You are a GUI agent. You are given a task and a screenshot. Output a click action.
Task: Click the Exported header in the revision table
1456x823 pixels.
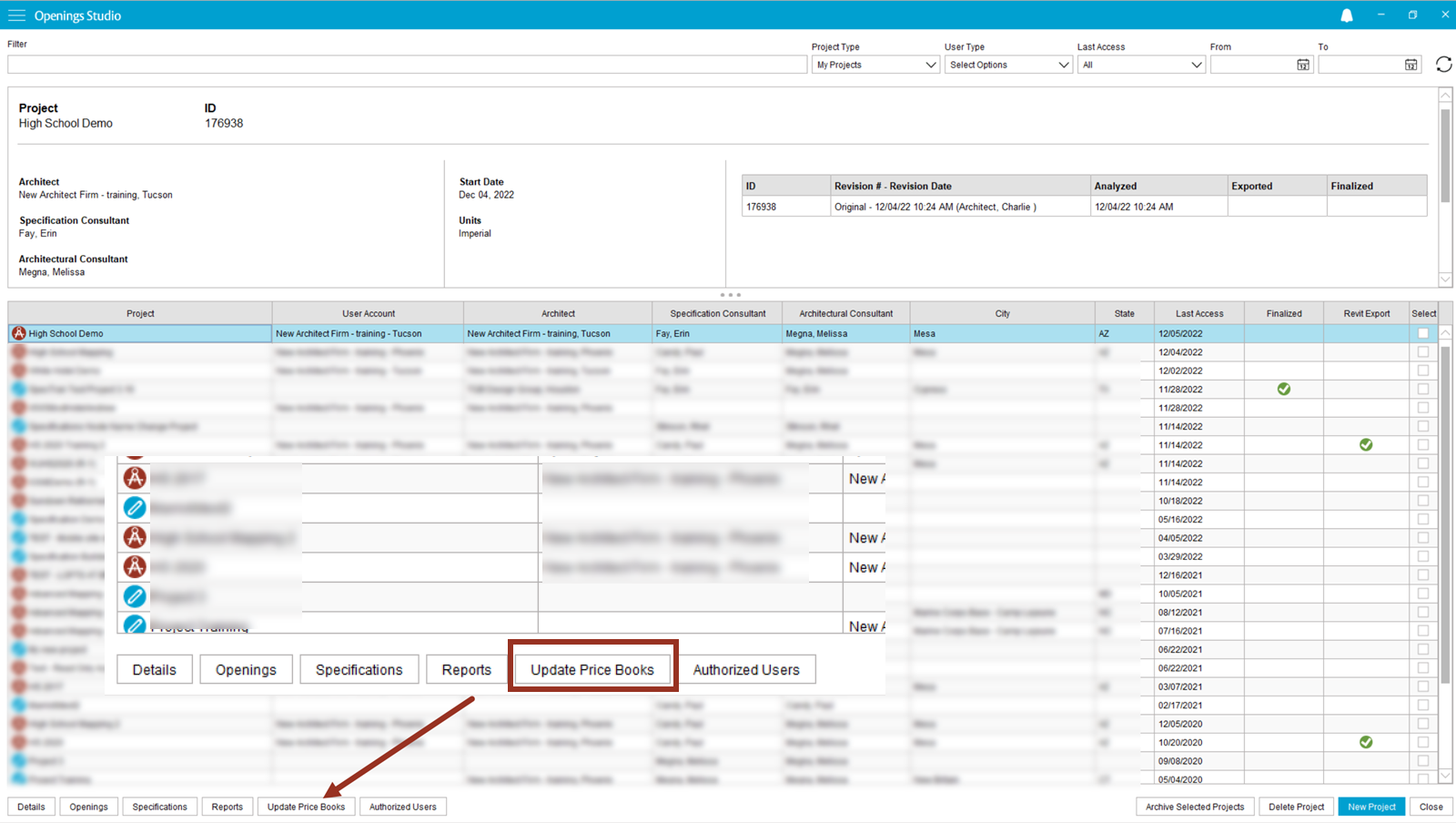point(1277,186)
